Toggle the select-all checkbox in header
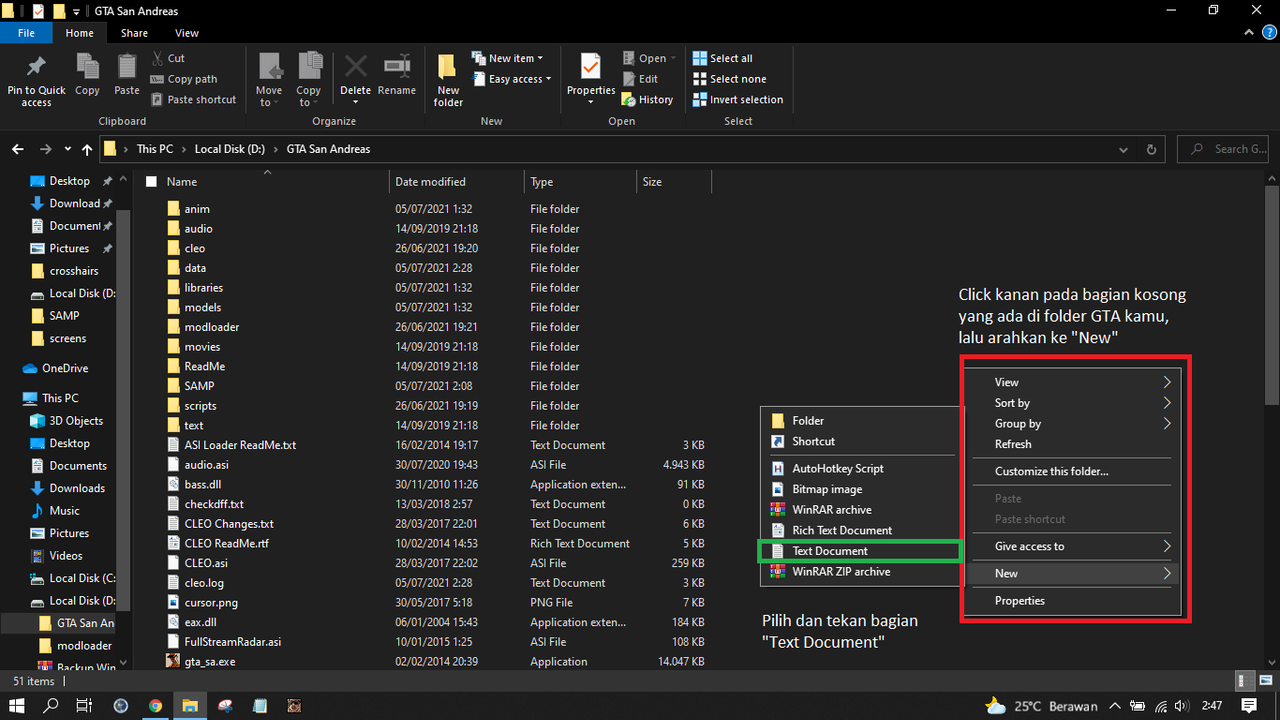 coord(152,182)
